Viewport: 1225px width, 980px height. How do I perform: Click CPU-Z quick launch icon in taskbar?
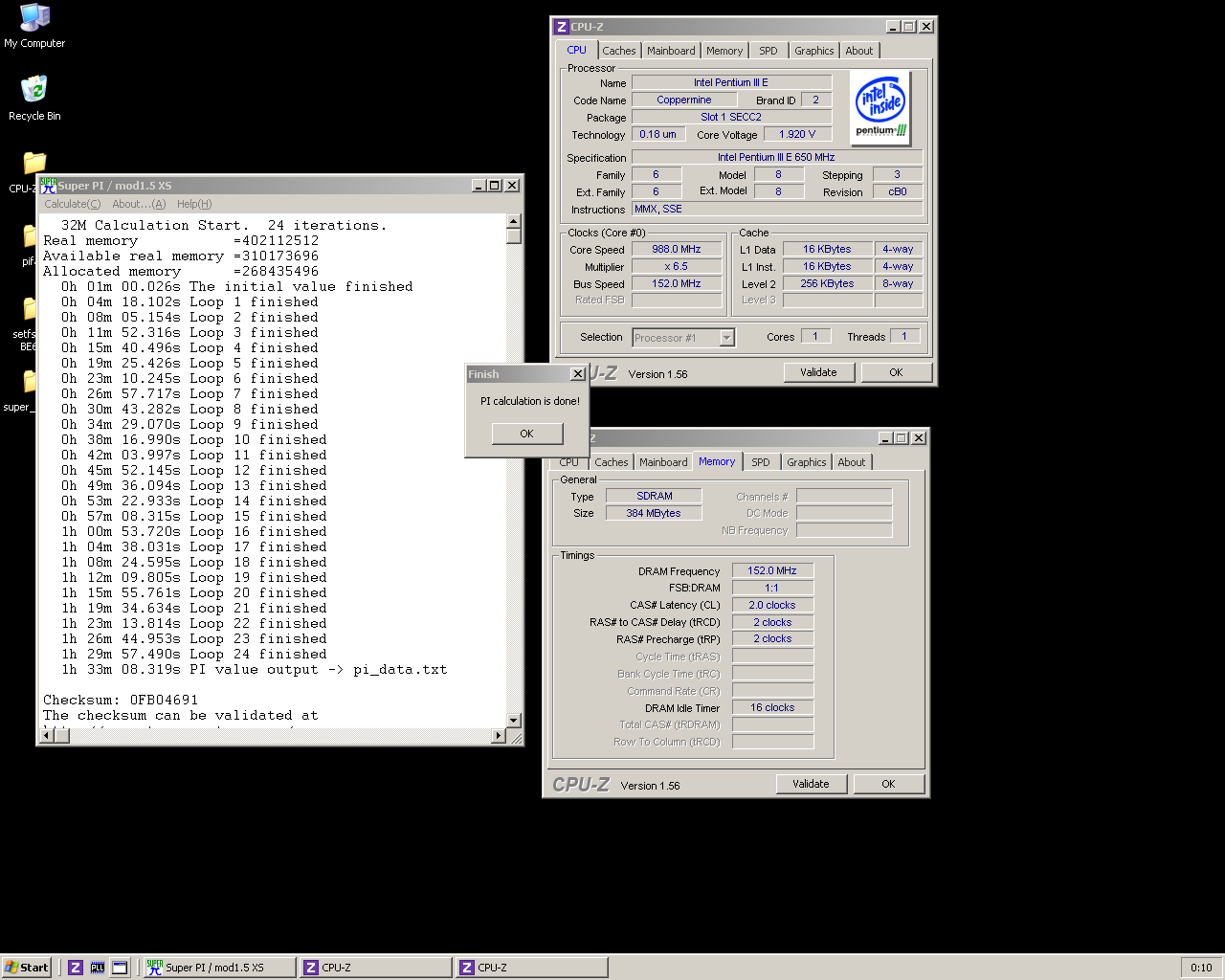pyautogui.click(x=76, y=968)
